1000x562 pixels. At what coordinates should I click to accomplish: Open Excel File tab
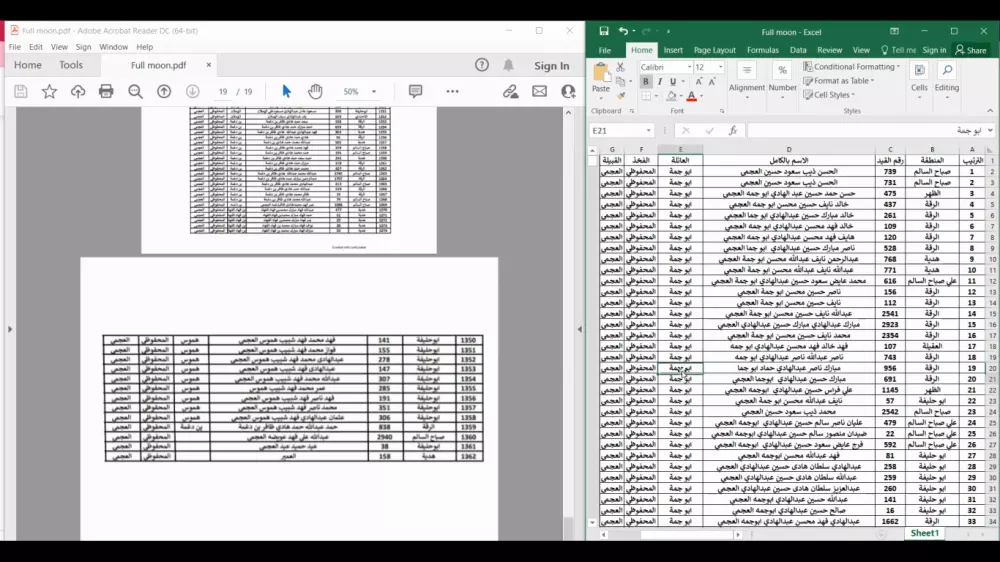tap(605, 50)
